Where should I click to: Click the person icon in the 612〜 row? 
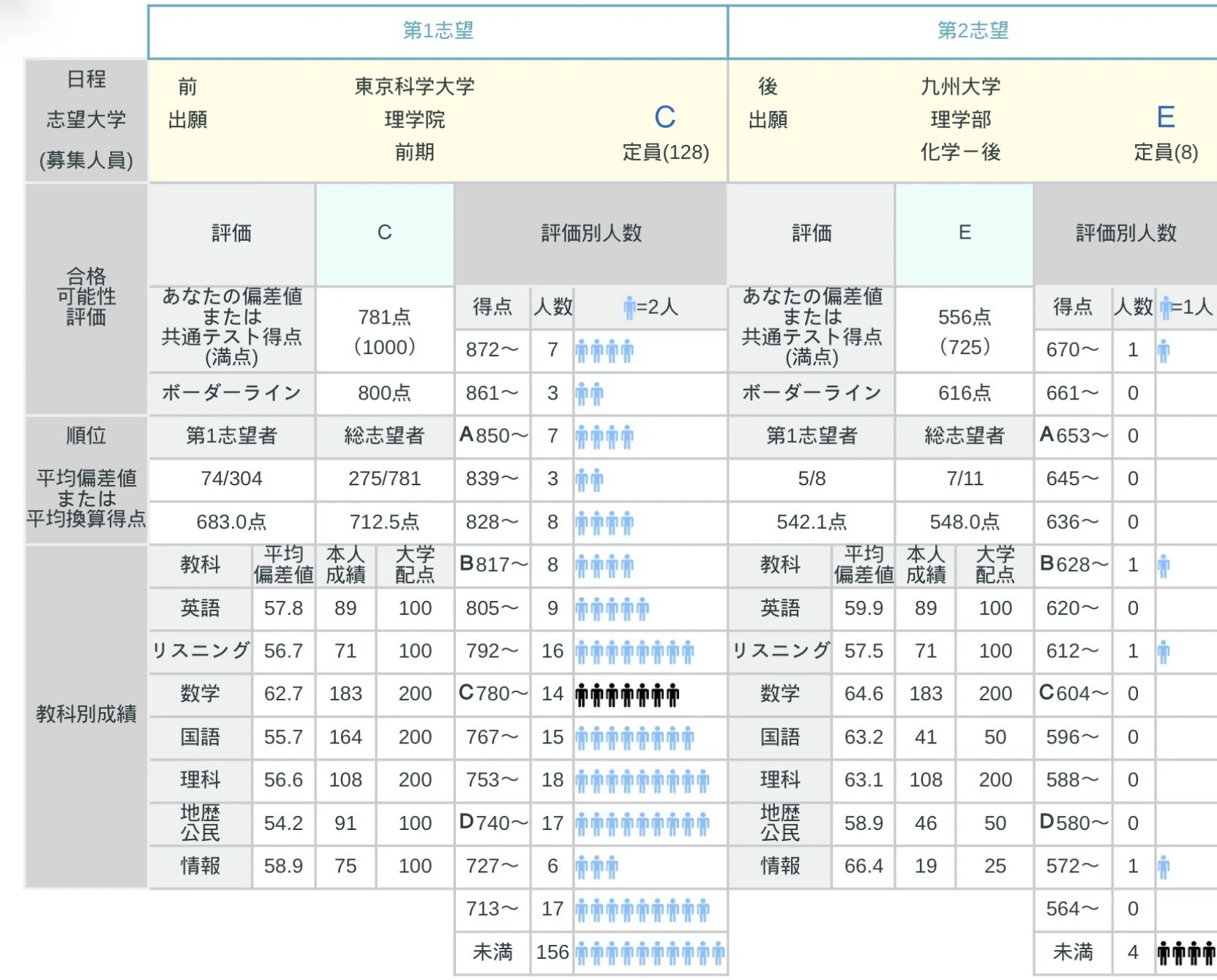pyautogui.click(x=1164, y=651)
